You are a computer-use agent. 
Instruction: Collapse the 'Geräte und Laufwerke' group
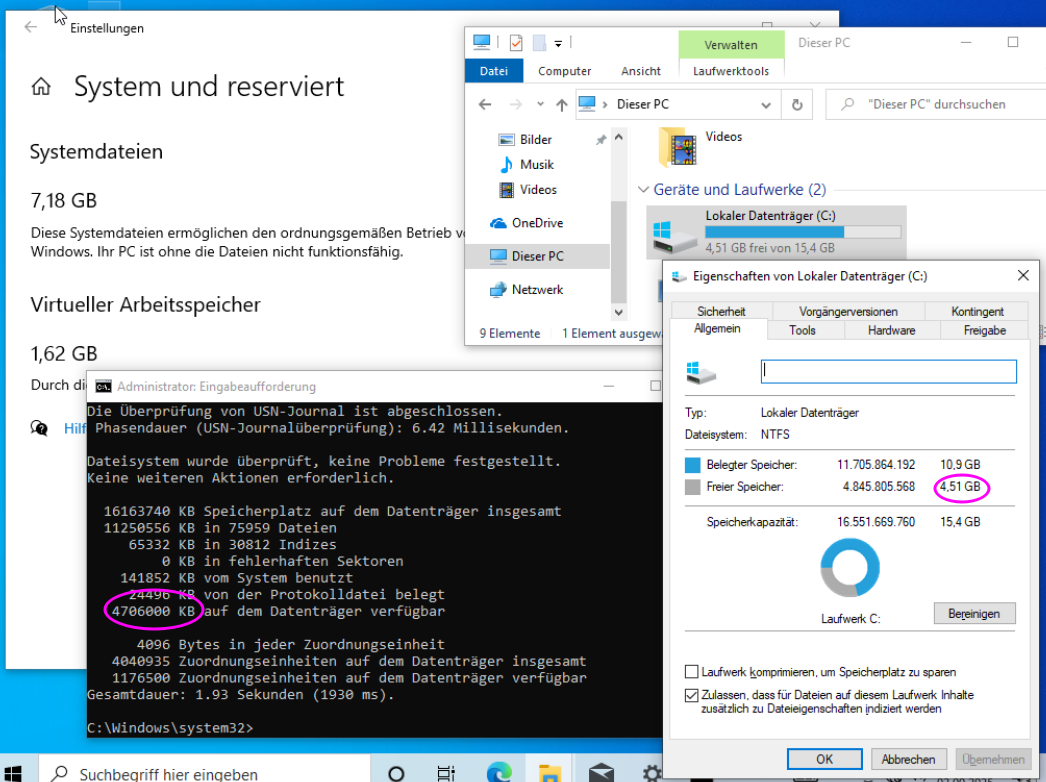pyautogui.click(x=643, y=189)
